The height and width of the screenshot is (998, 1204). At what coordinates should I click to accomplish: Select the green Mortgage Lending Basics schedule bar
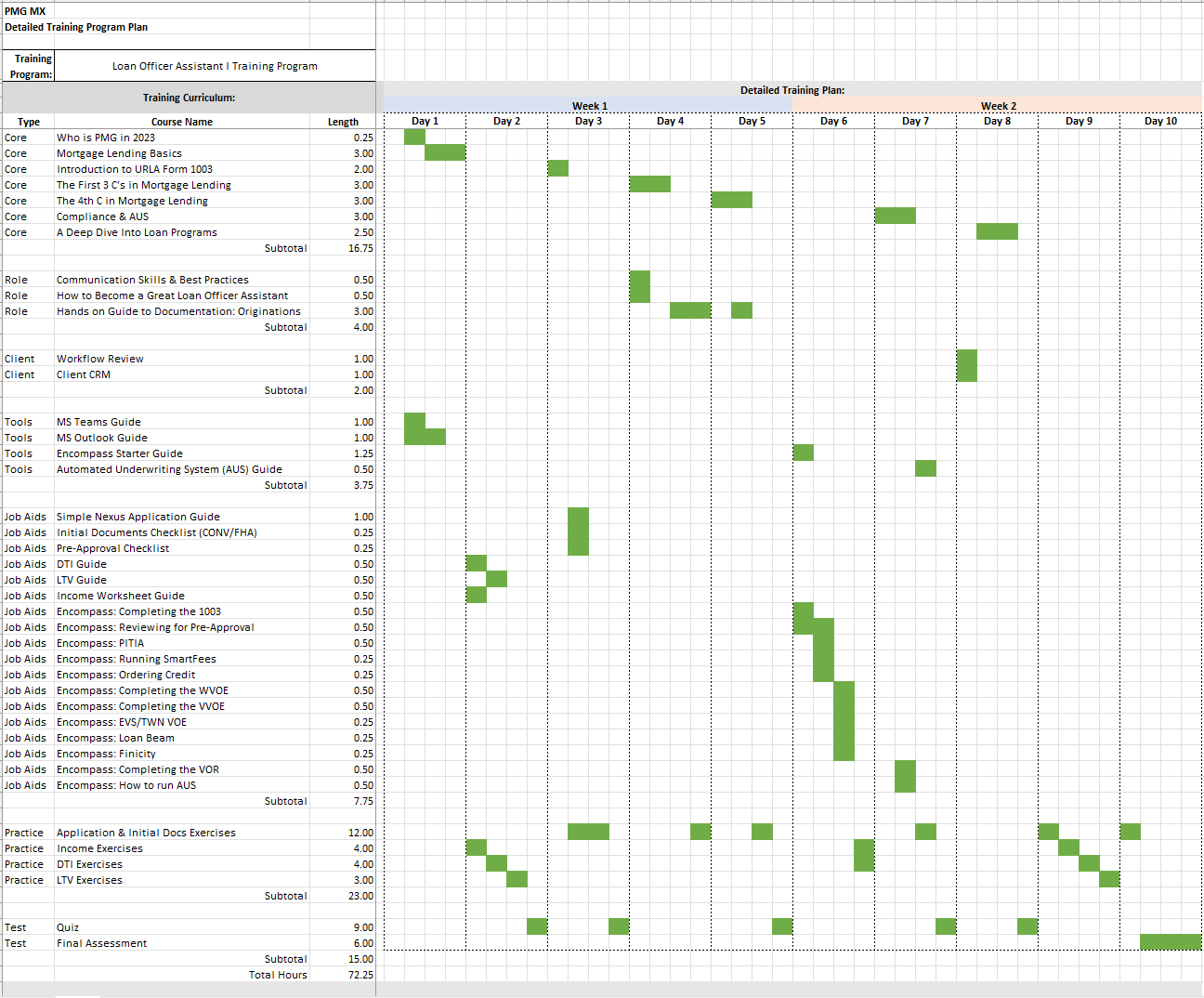[445, 152]
